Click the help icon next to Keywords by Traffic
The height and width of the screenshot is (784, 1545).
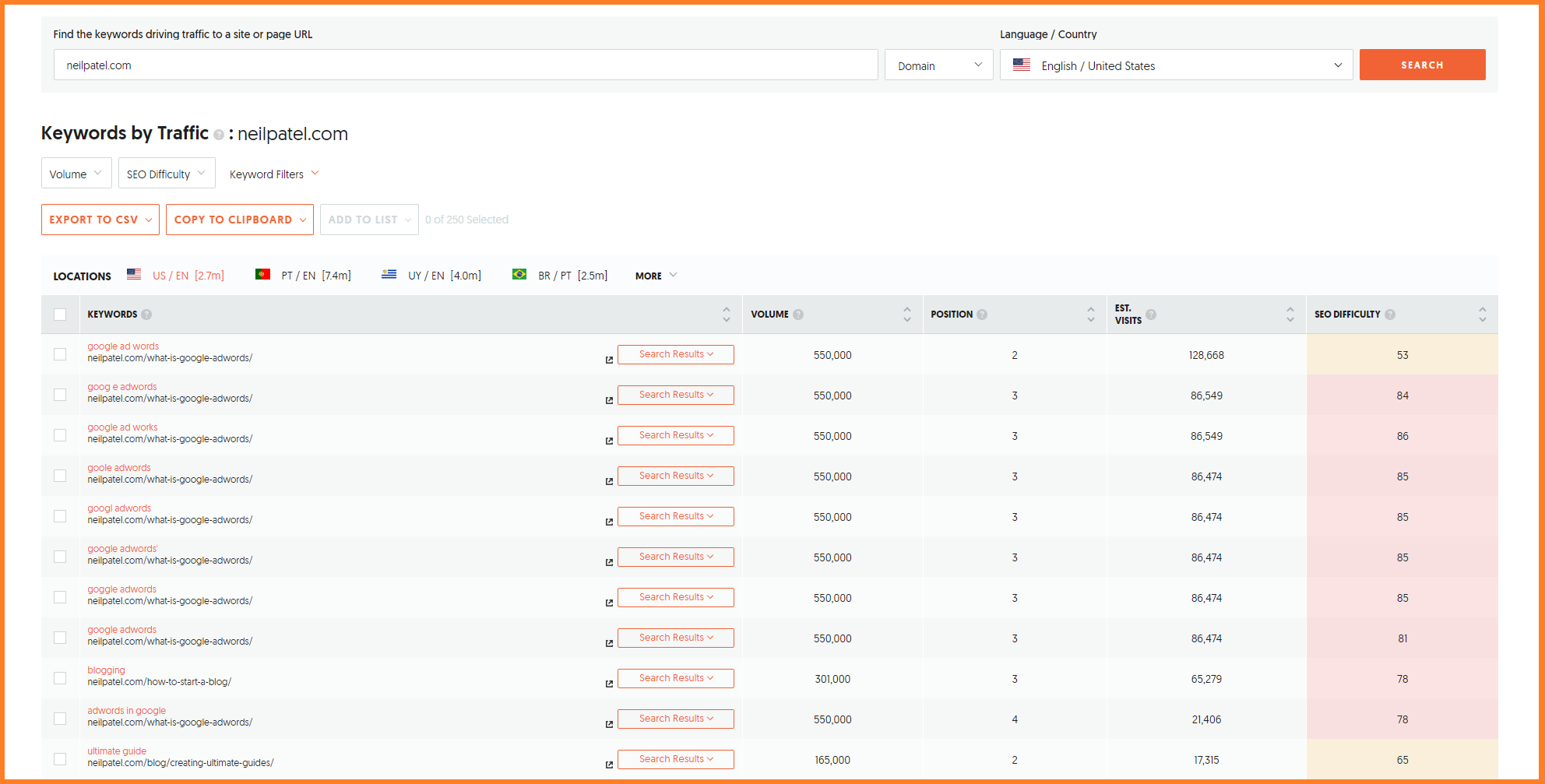[x=219, y=135]
